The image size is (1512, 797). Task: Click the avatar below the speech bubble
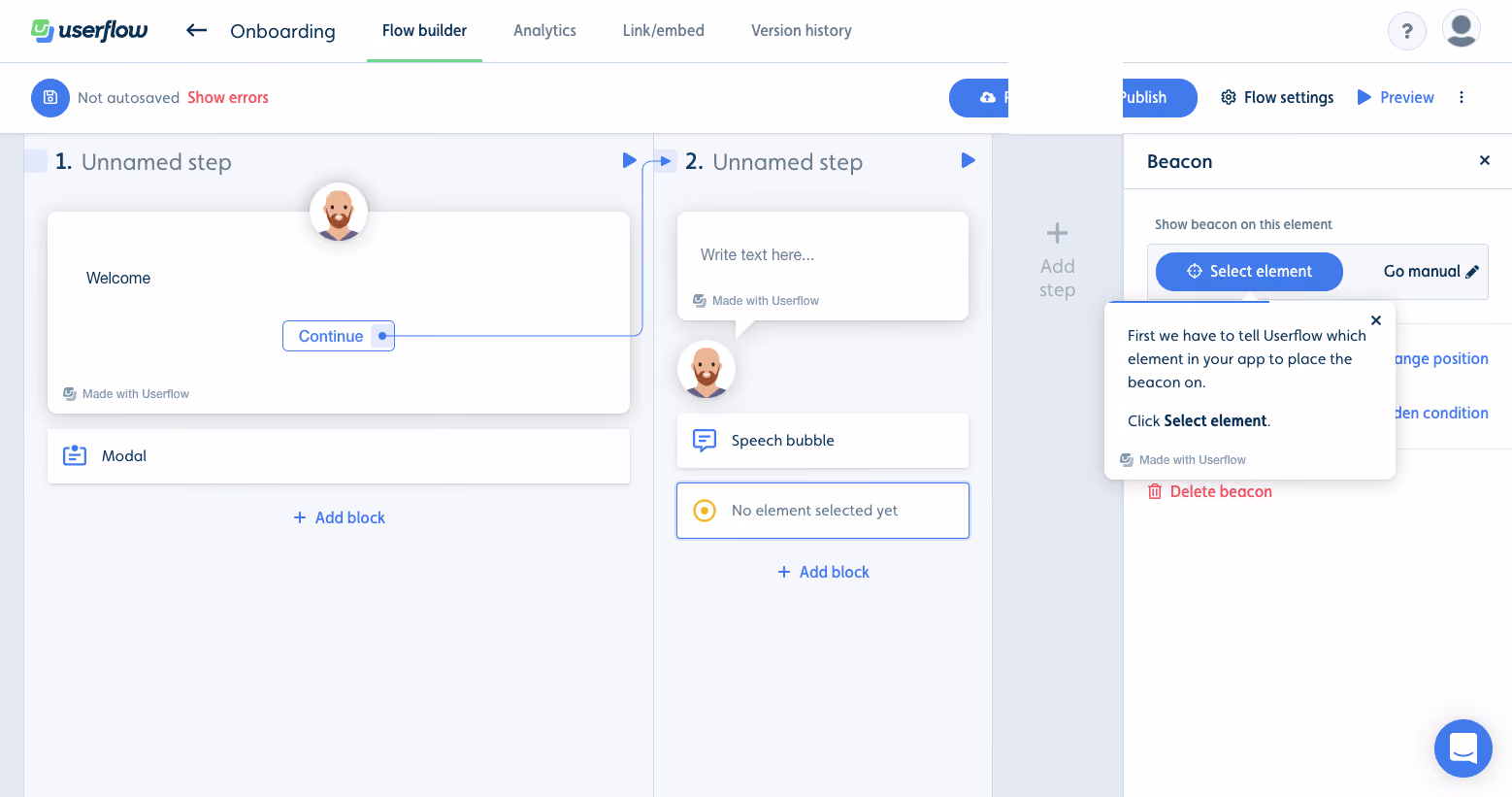707,369
